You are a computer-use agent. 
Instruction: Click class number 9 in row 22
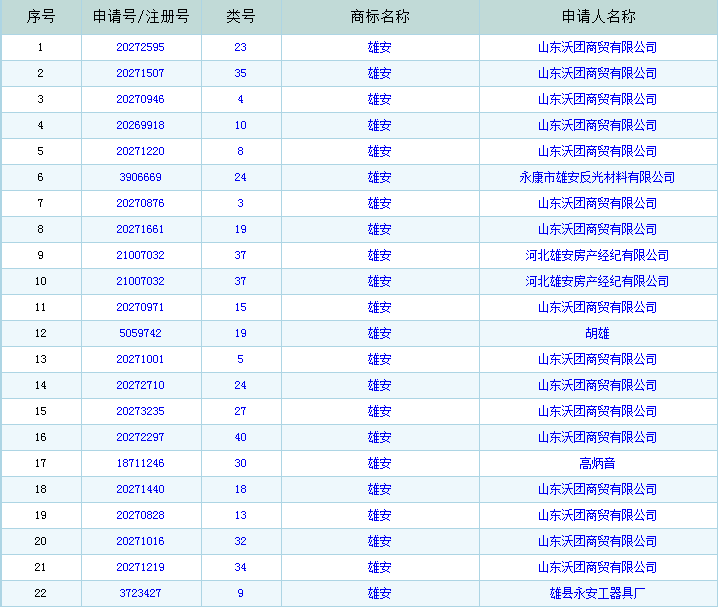(240, 593)
